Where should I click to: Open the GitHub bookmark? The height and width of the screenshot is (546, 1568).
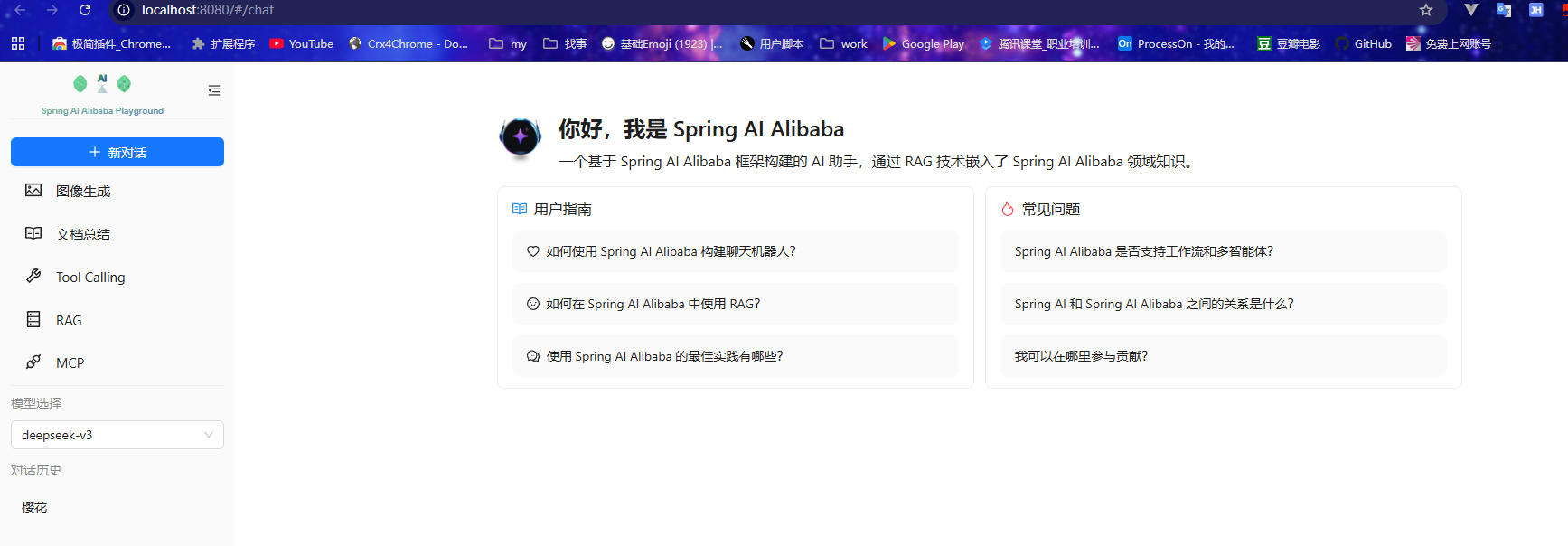click(x=1364, y=43)
